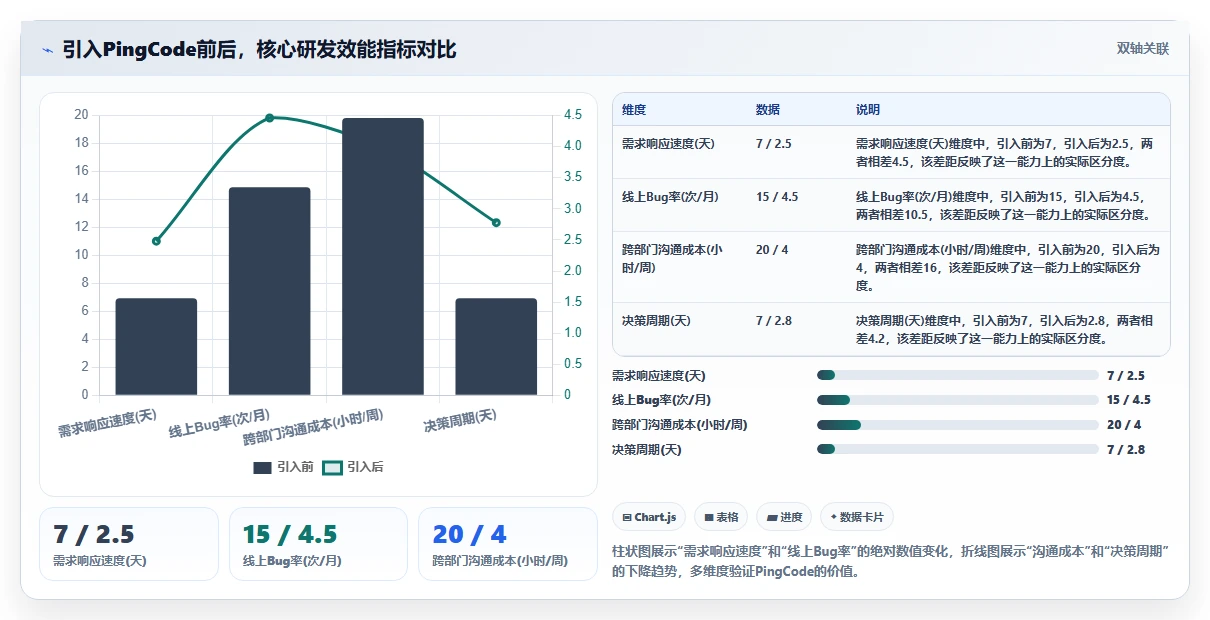Select the Chart.js tag chip
This screenshot has height=620, width=1210.
[x=649, y=517]
